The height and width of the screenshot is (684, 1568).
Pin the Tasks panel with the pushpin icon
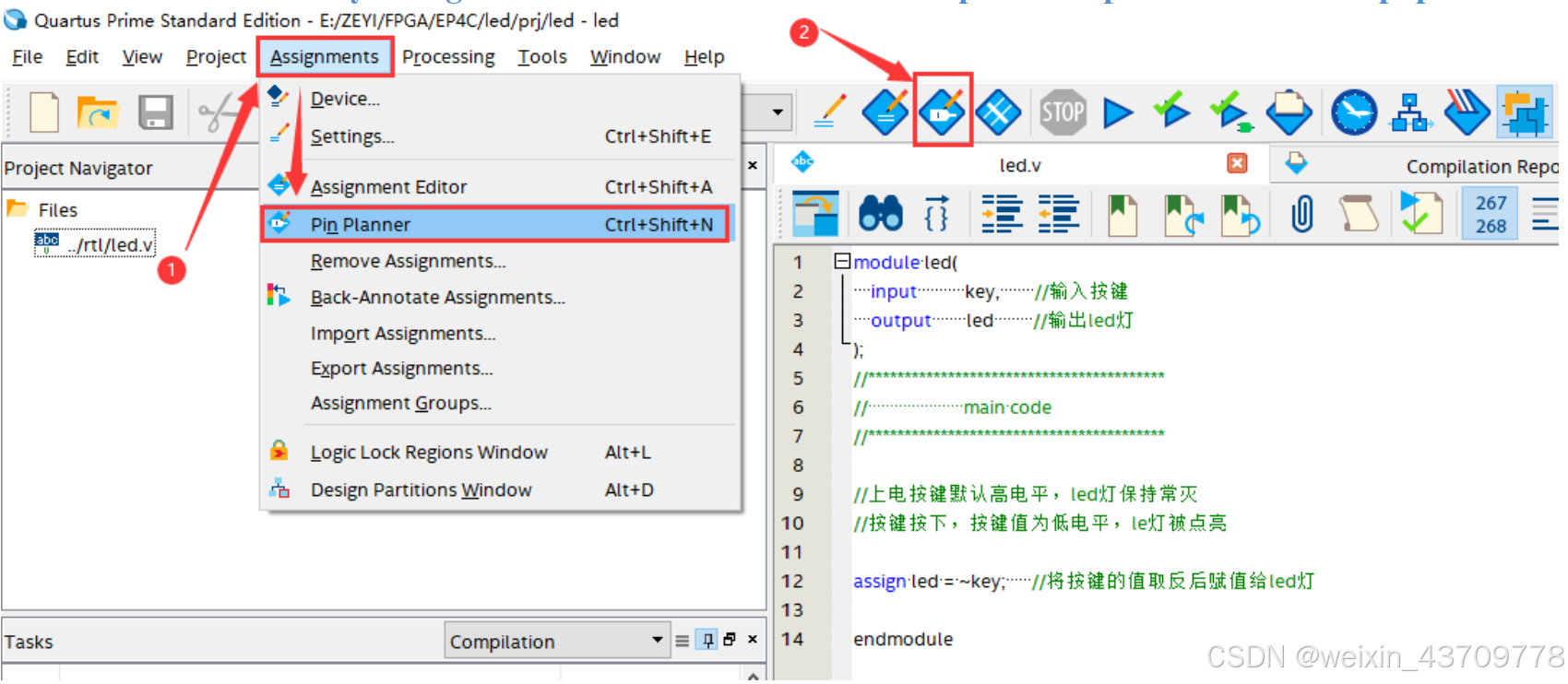[707, 640]
